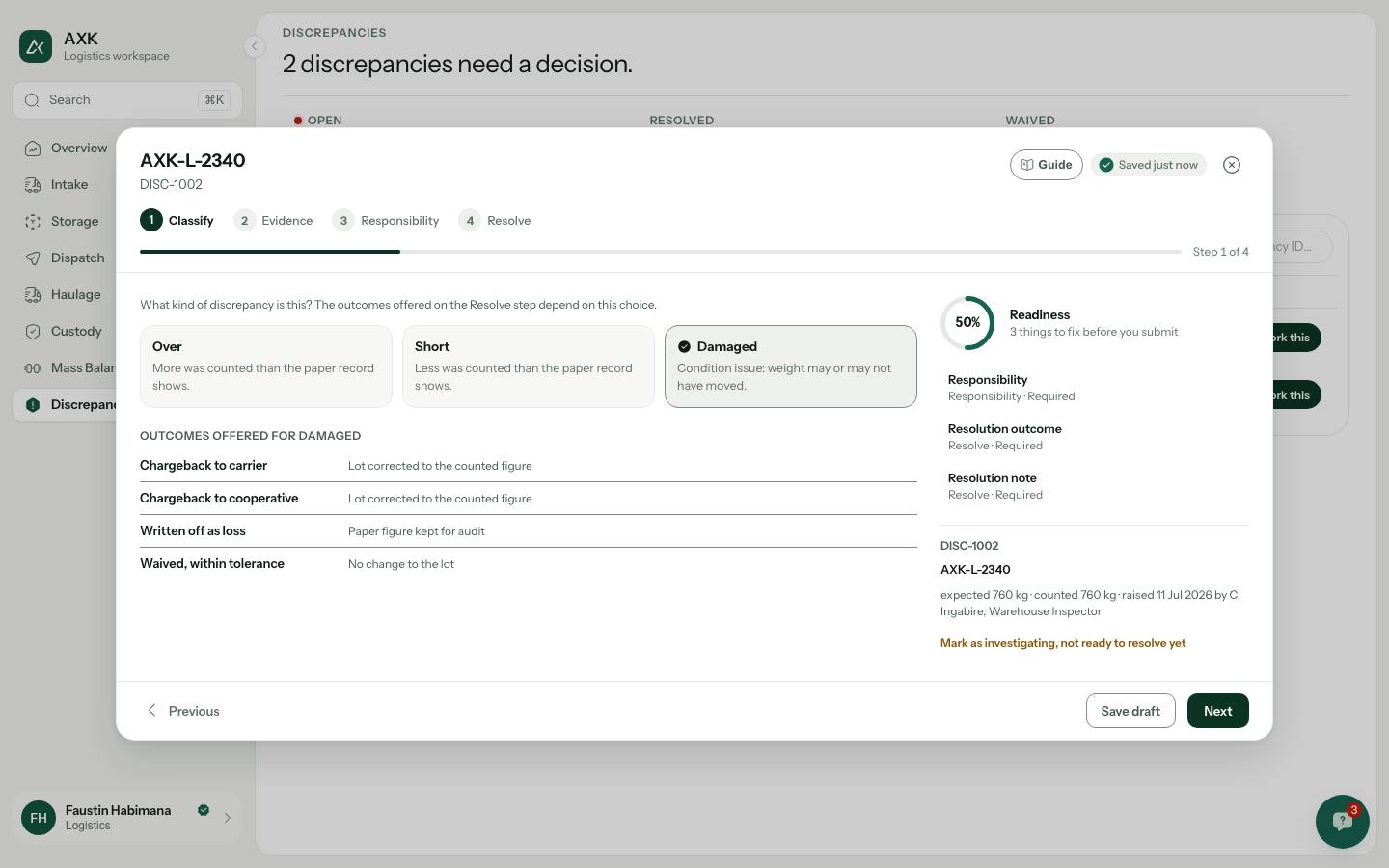Click the Saved just now status
This screenshot has height=868, width=1389.
coord(1149,165)
